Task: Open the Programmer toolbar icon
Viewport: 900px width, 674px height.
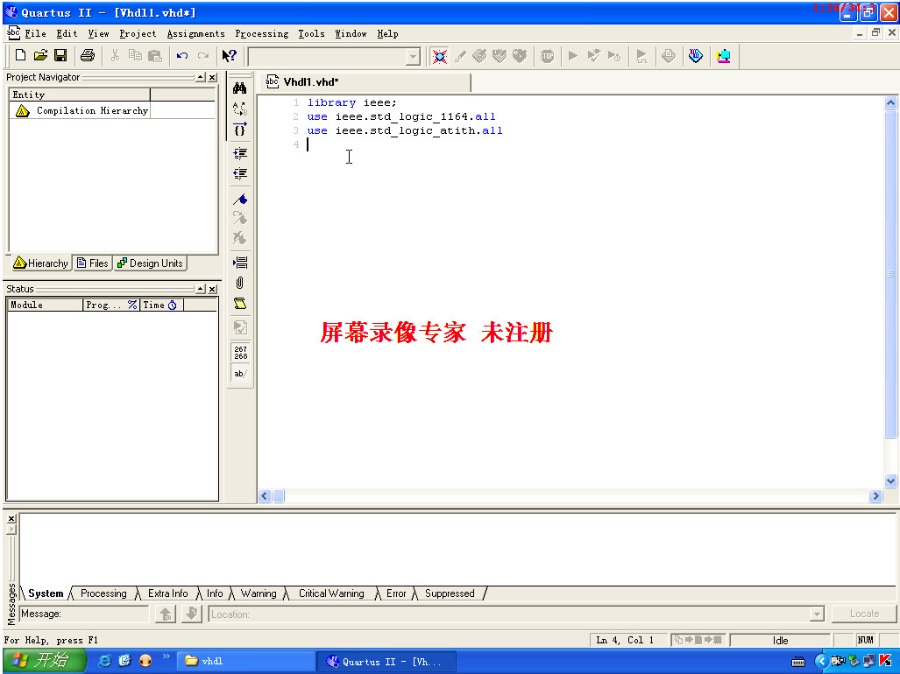Action: click(x=696, y=56)
